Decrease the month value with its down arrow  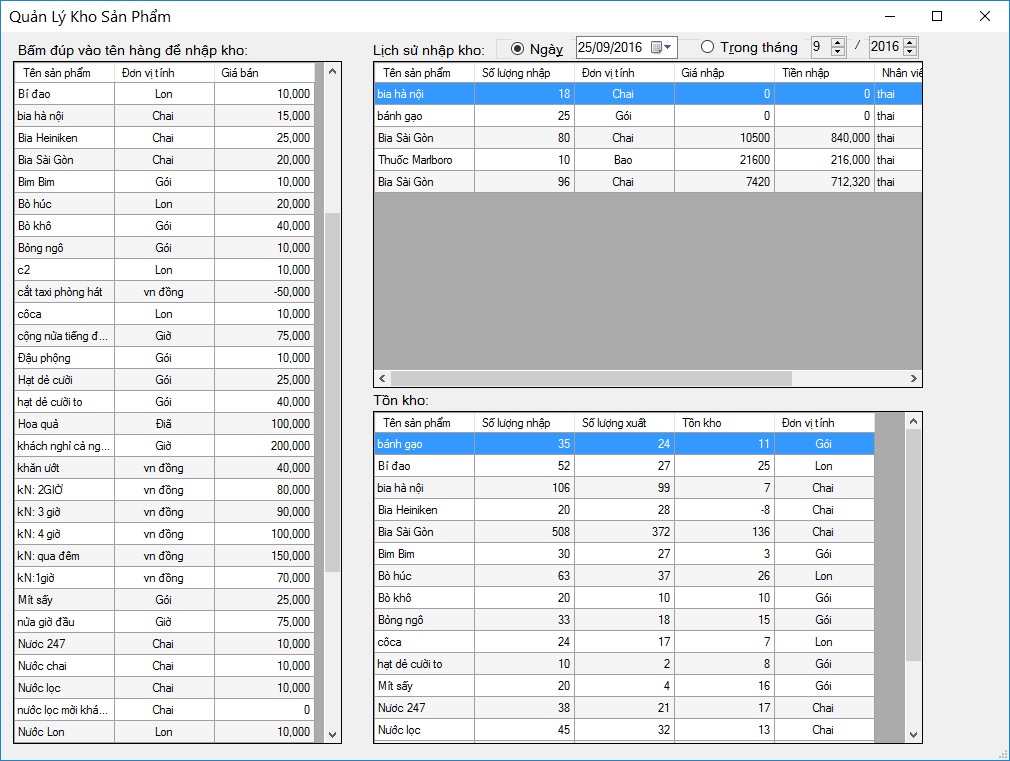tap(837, 52)
